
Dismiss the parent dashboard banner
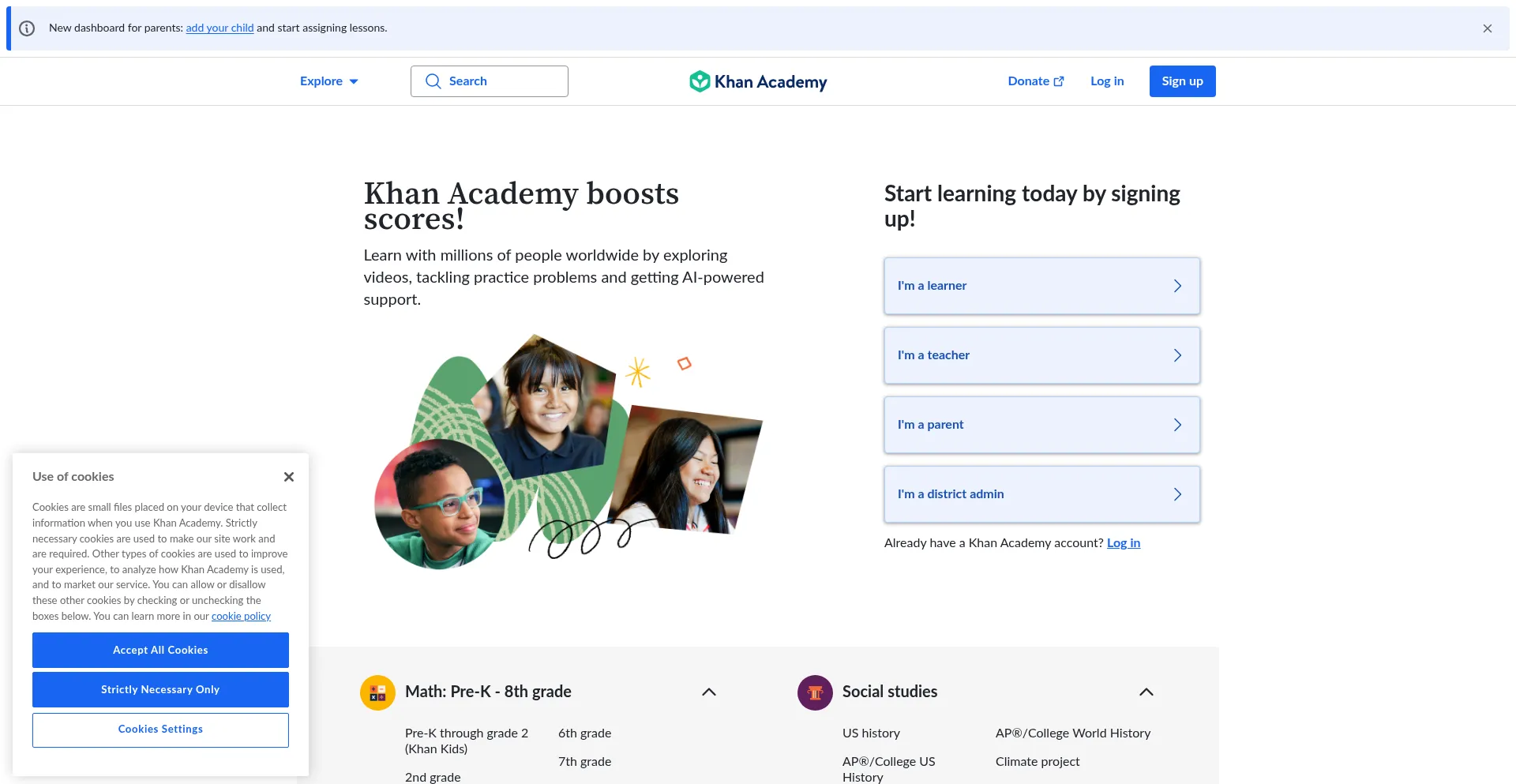click(x=1487, y=28)
